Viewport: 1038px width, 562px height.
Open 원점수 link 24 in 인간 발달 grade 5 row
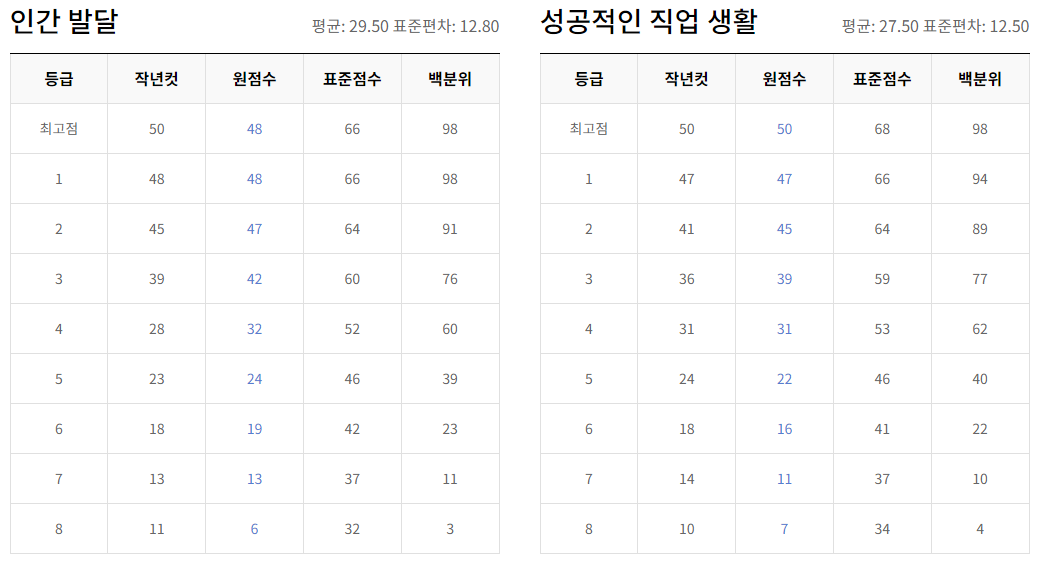(254, 379)
